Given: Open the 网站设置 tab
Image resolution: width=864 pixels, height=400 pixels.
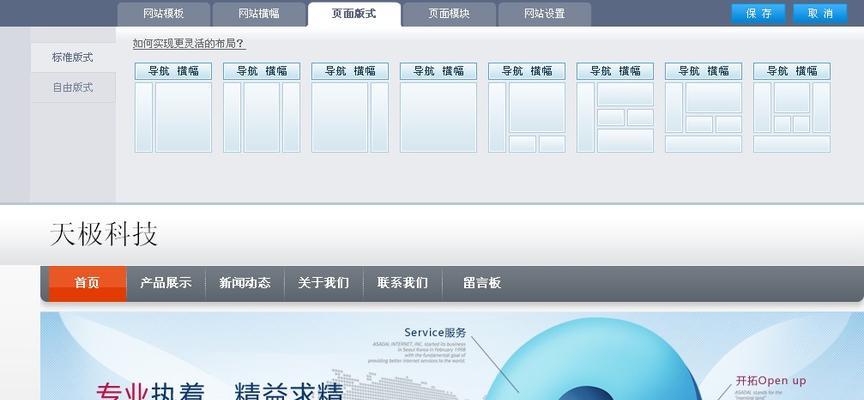Looking at the screenshot, I should (x=544, y=14).
